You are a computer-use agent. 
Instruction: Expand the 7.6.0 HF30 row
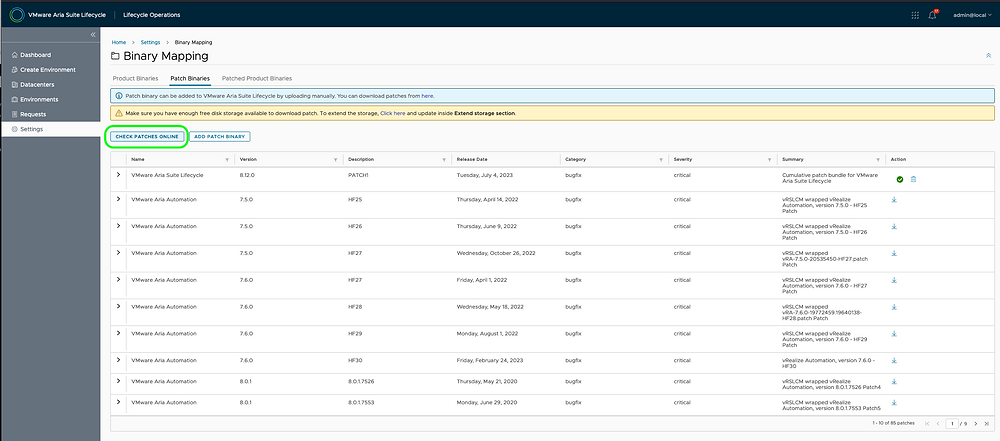118,360
